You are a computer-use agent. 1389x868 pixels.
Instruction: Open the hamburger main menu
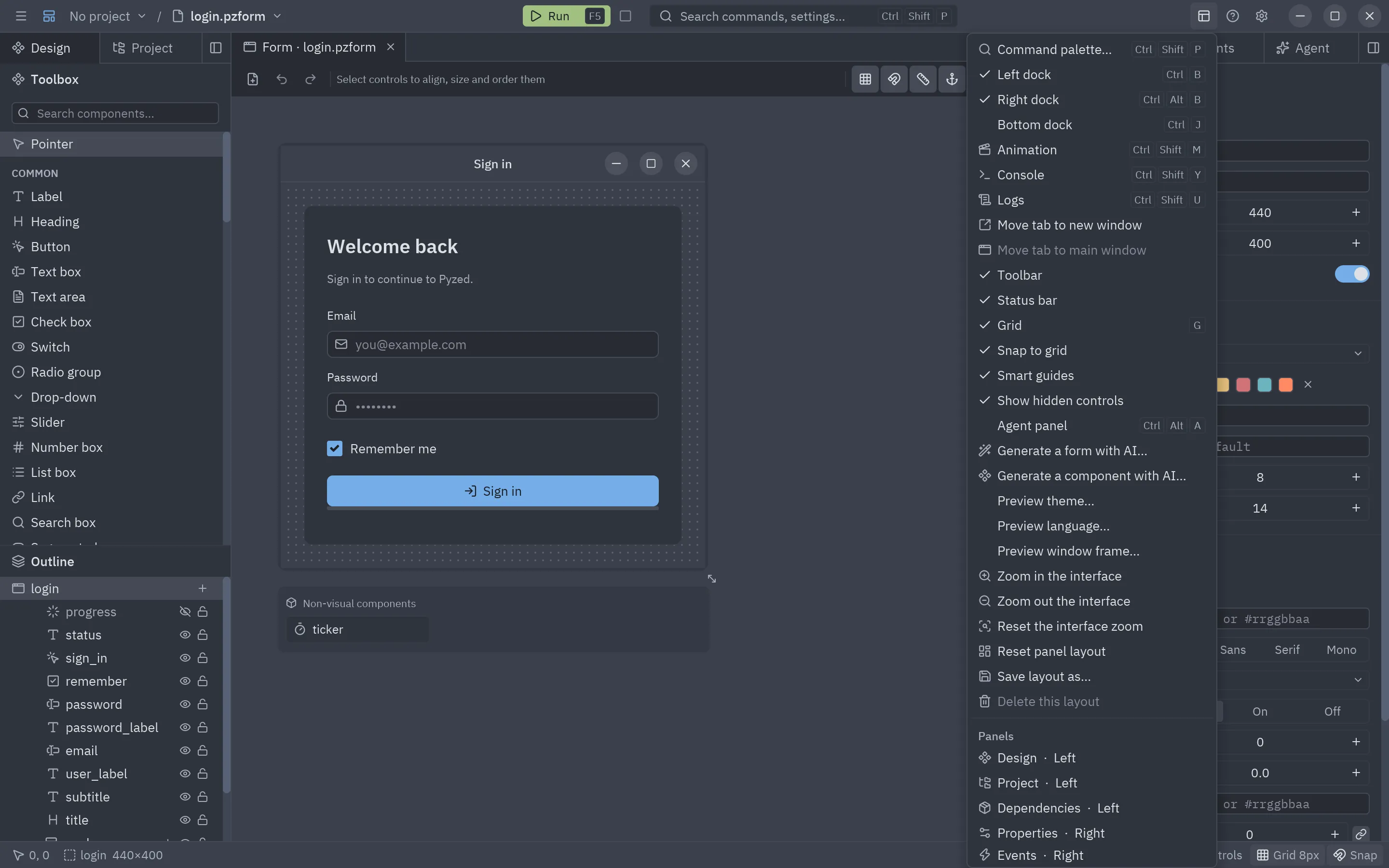click(x=21, y=16)
